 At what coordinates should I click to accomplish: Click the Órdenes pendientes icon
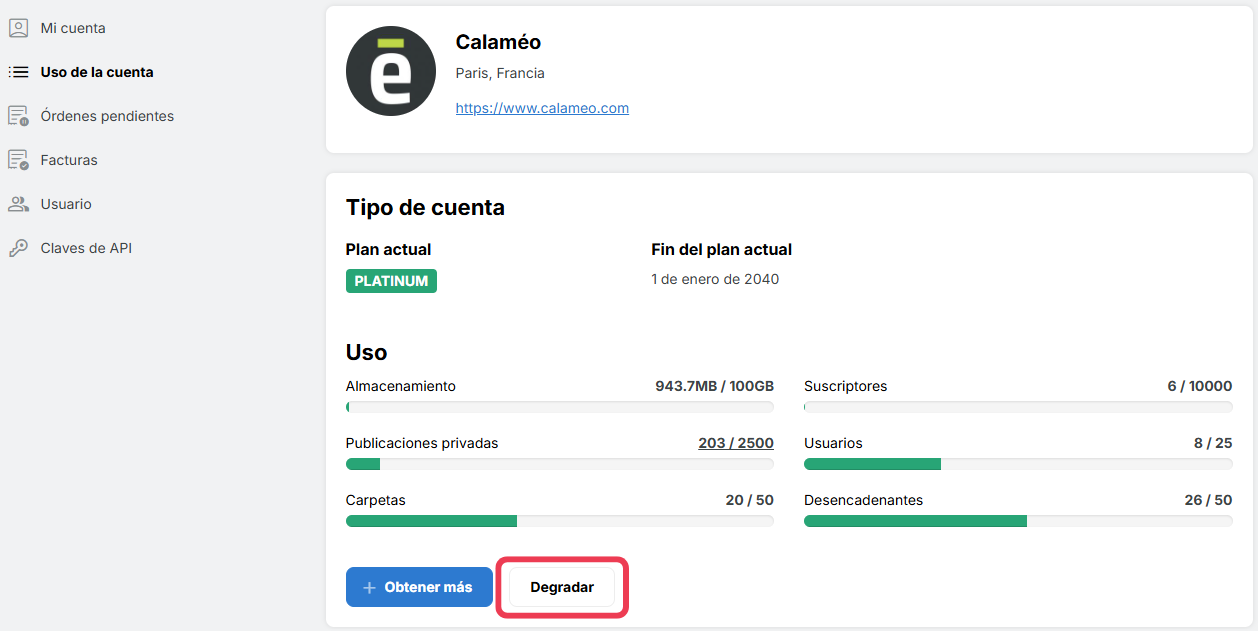(x=18, y=116)
